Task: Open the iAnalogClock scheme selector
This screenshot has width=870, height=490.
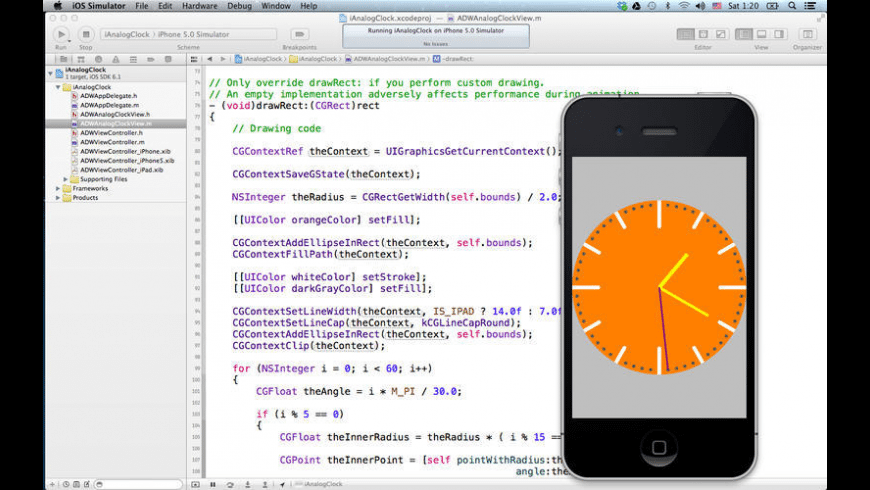Action: click(127, 34)
